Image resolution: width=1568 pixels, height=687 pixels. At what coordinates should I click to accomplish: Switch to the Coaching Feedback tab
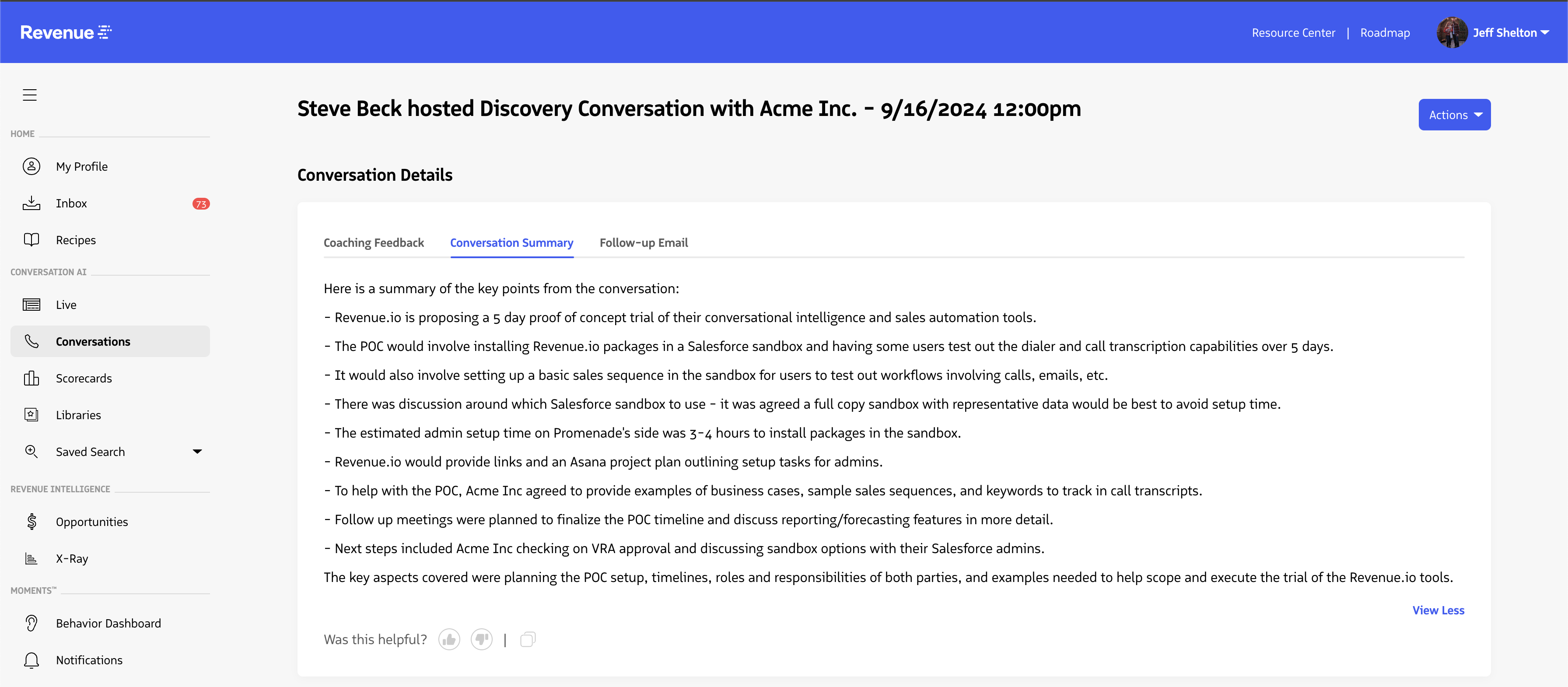tap(373, 242)
